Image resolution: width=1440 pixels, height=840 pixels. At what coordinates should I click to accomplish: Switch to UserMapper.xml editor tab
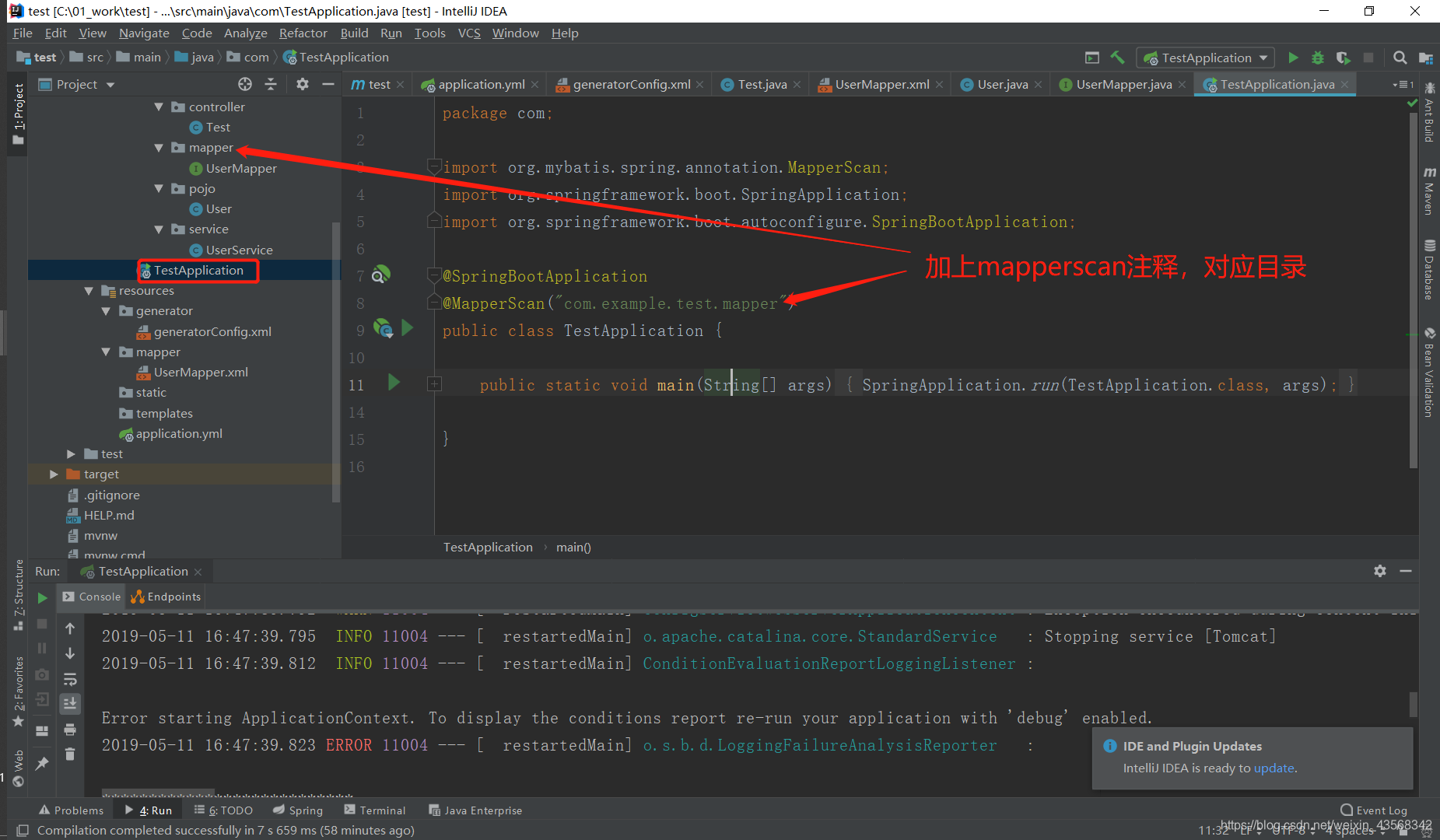coord(882,85)
